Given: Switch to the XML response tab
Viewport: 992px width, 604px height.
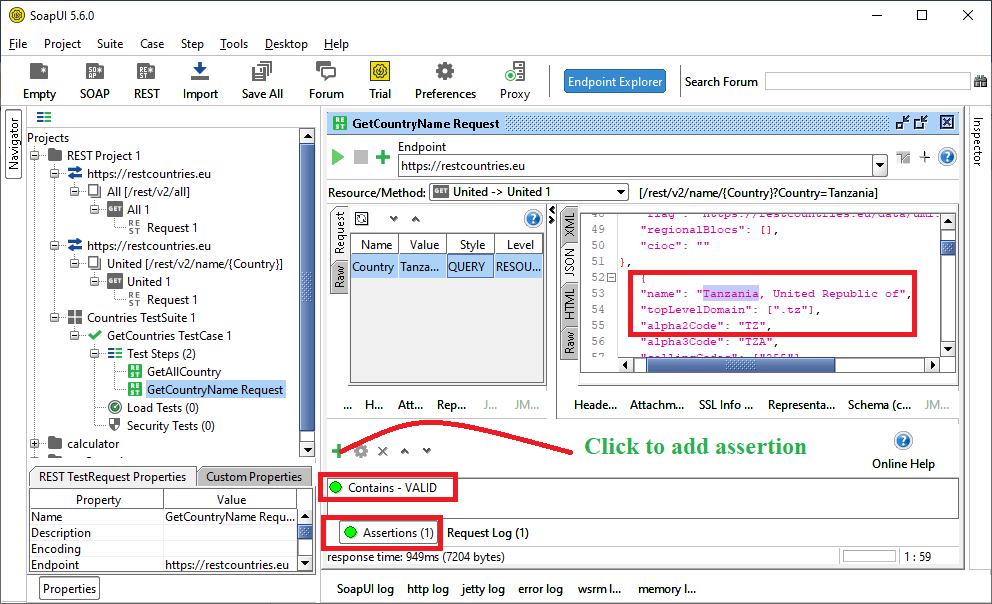Looking at the screenshot, I should tap(569, 225).
